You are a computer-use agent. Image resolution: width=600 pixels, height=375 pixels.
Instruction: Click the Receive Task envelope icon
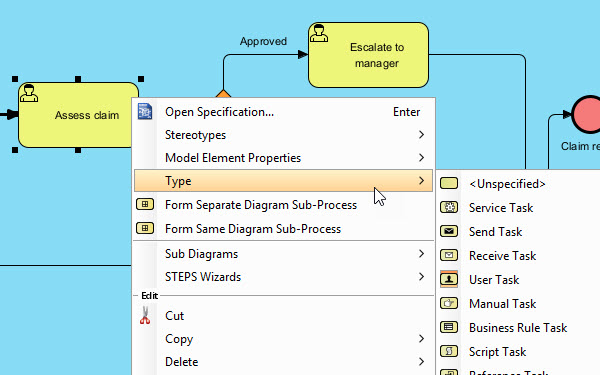click(x=449, y=255)
